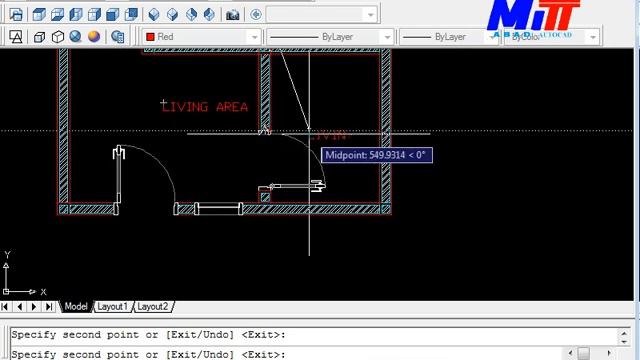Viewport: 640px width, 360px height.
Task: Set SW Isometric view
Action: point(154,15)
